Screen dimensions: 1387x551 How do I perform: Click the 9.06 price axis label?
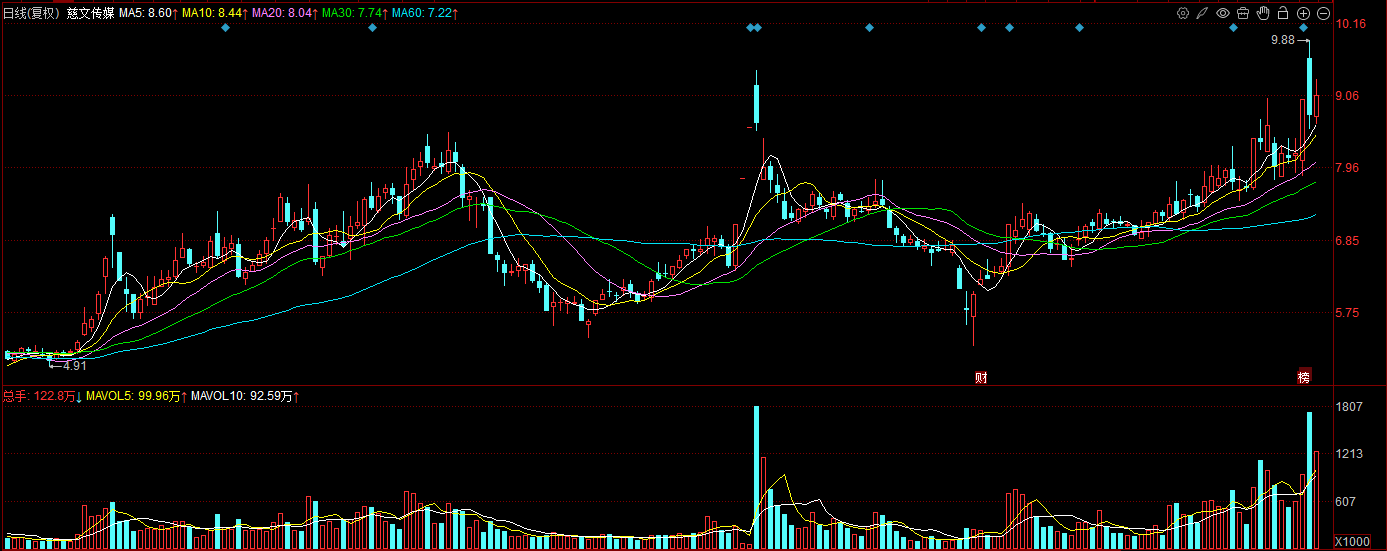pos(1349,96)
